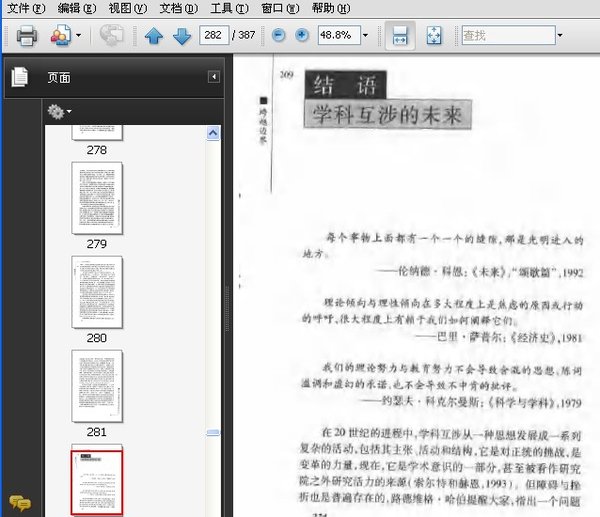
Task: Click the page number field showing 282
Action: (214, 35)
